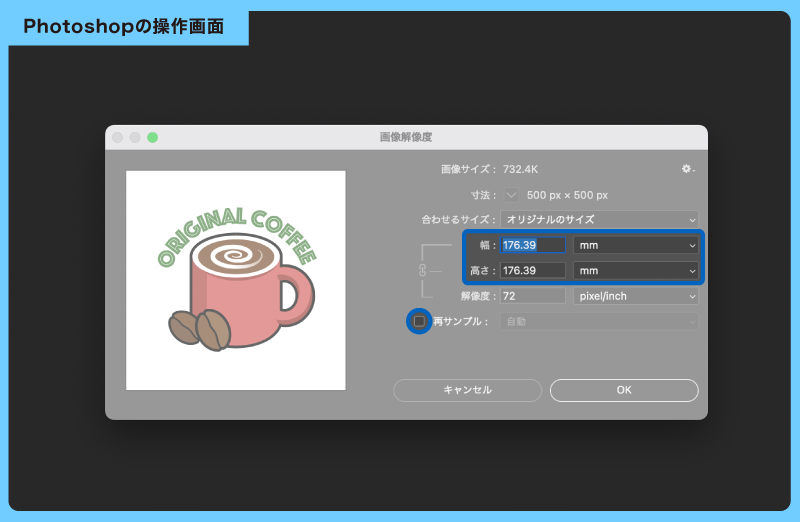Open the 寸法 unit dropdown arrow
The image size is (800, 522).
click(x=511, y=195)
